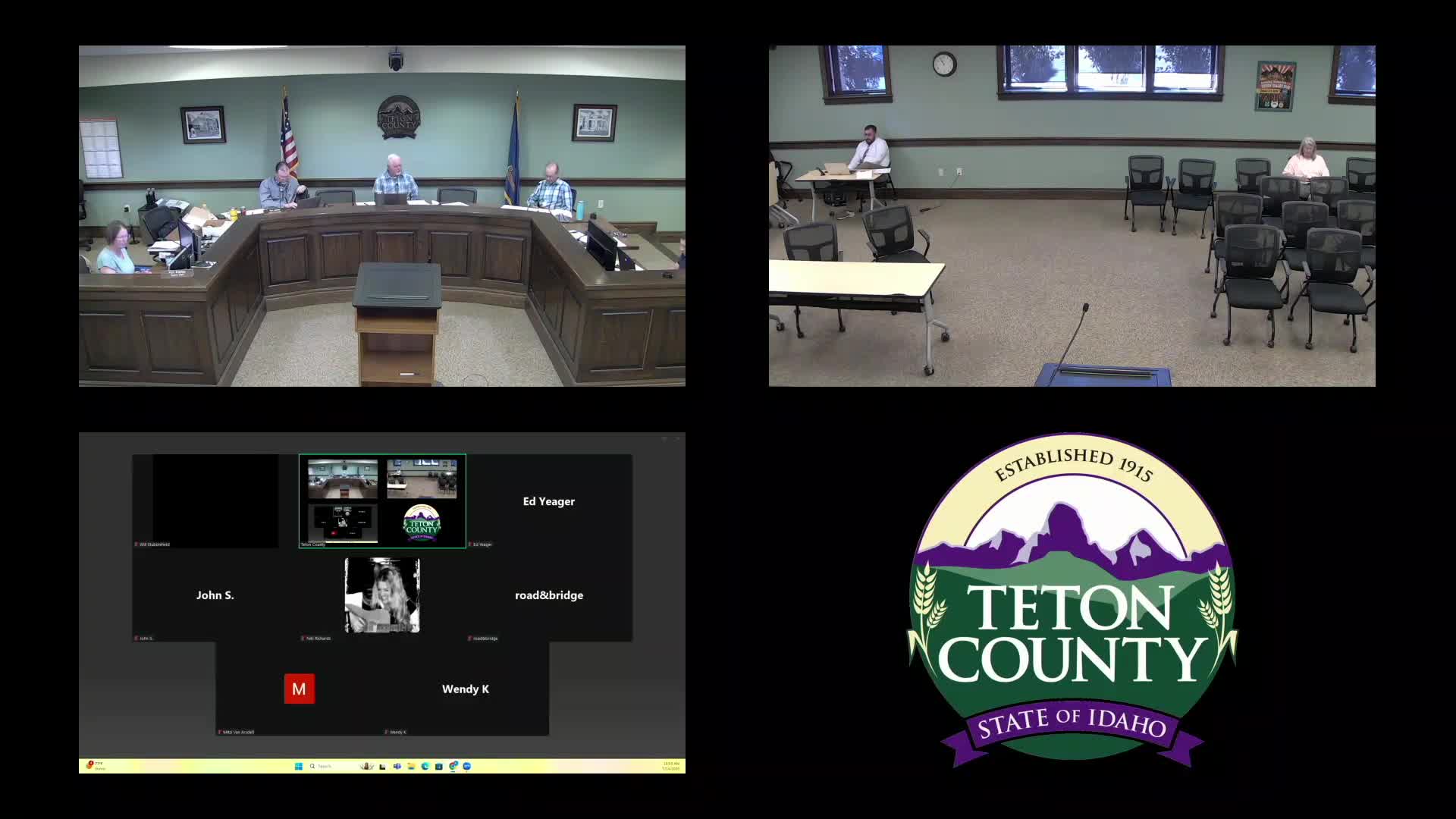
Task: Toggle Wendy K's mute icon
Action: [387, 732]
